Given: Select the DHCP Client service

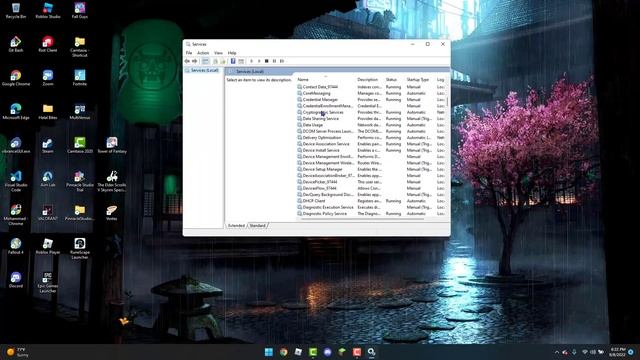Looking at the screenshot, I should (370, 201).
